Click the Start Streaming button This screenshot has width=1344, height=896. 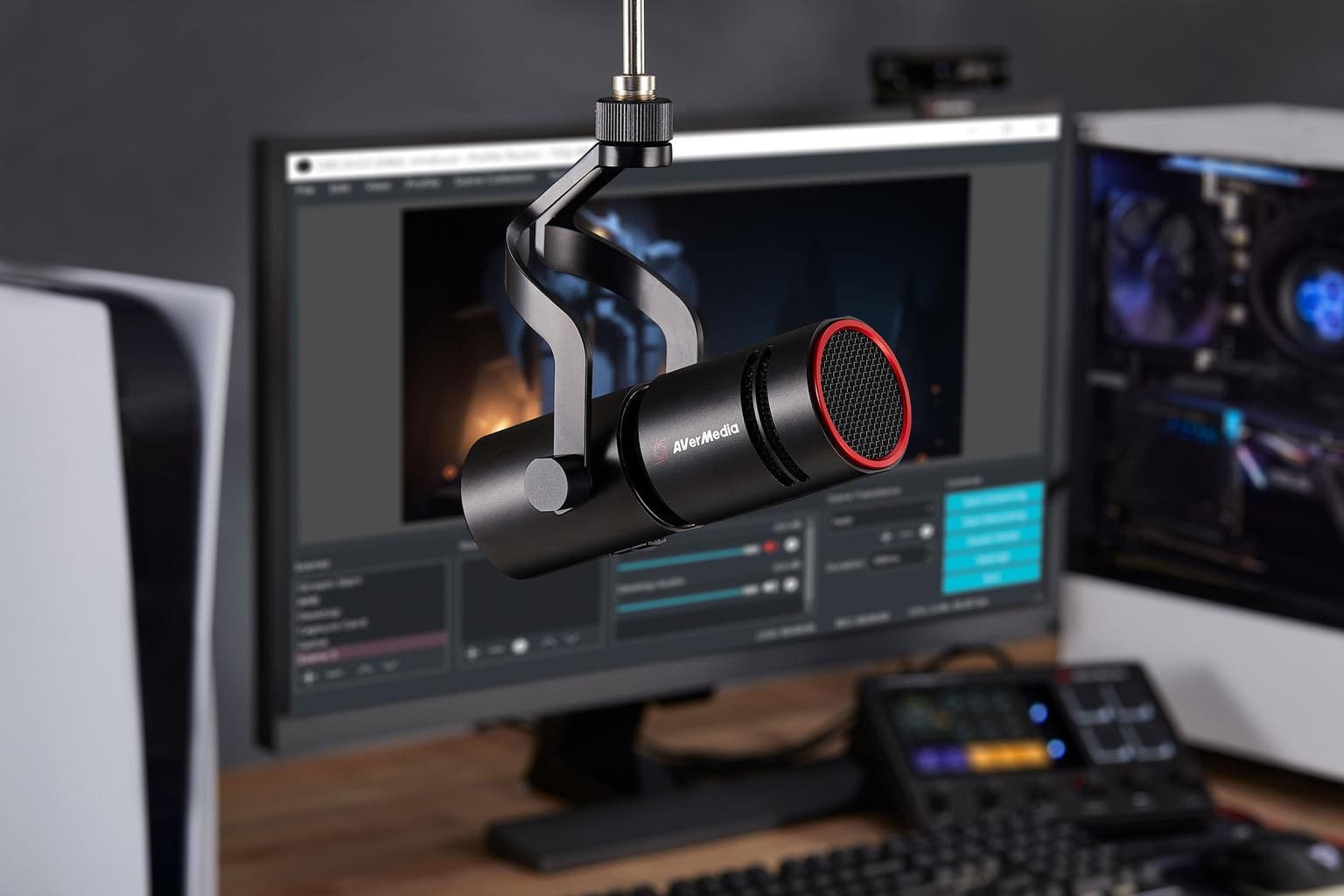tap(995, 497)
